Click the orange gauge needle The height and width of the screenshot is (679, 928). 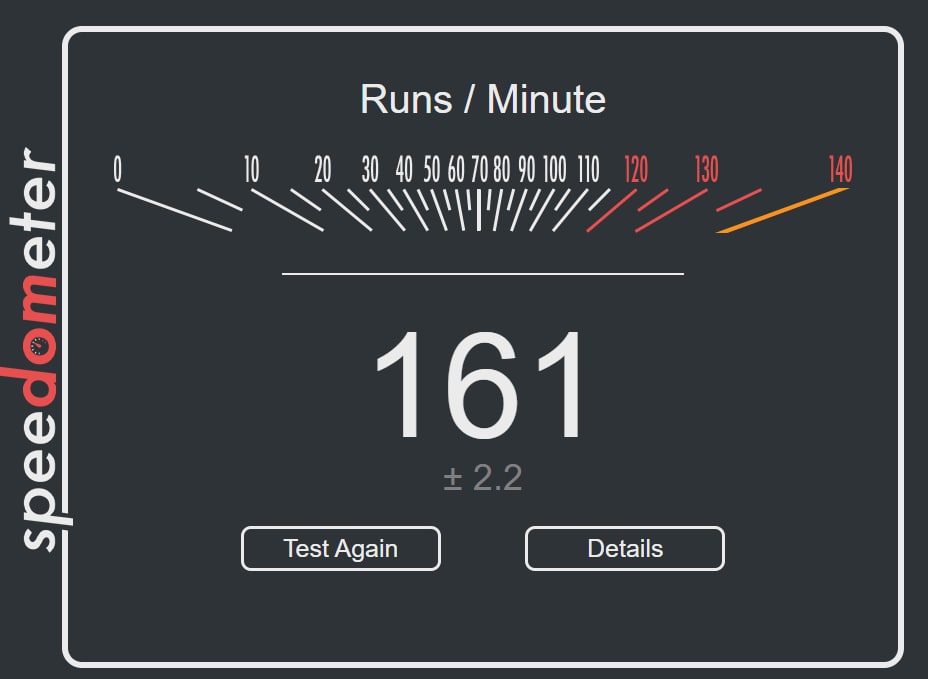pos(782,211)
